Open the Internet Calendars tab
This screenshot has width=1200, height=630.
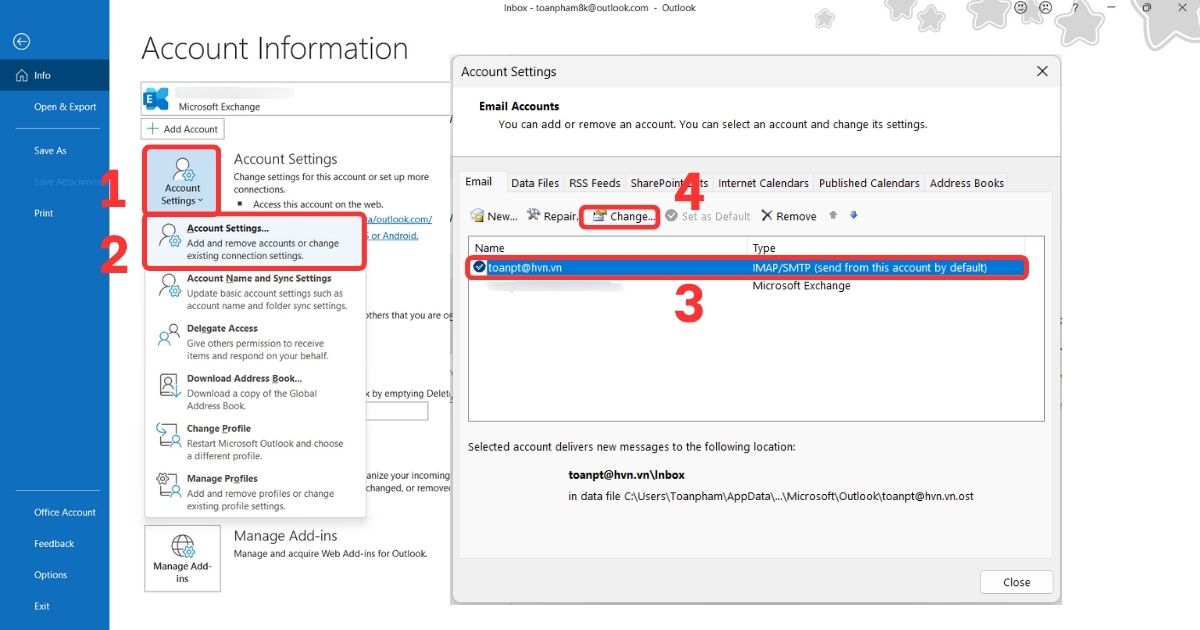763,183
